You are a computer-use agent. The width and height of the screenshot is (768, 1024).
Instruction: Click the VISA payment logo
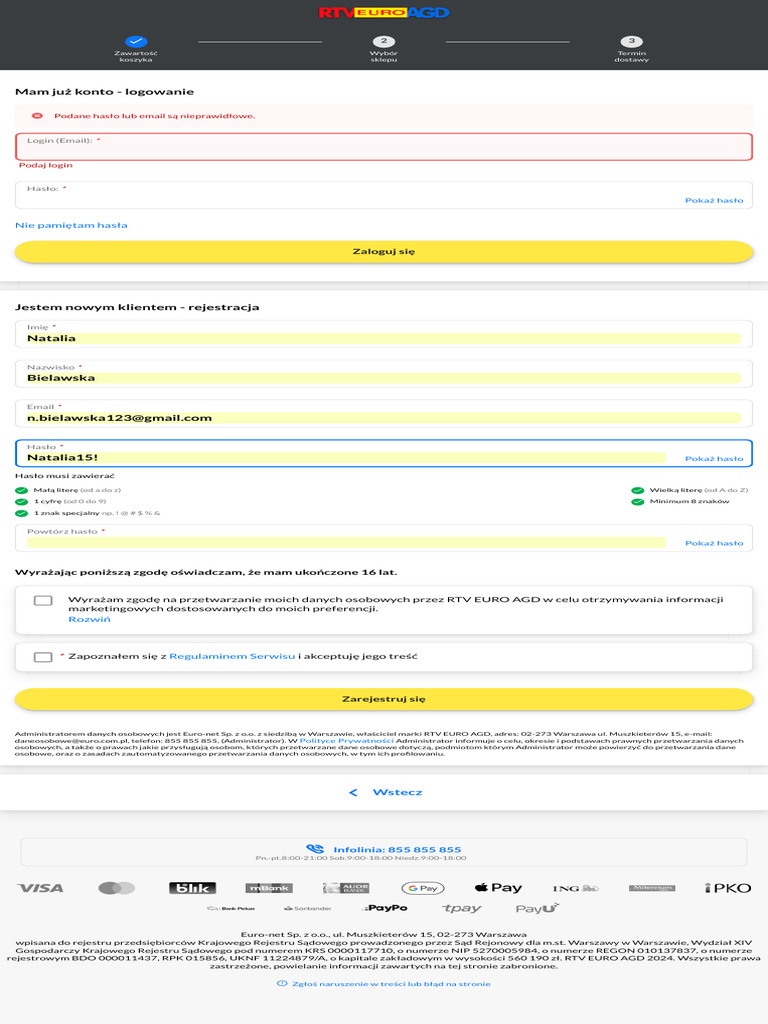coord(40,888)
